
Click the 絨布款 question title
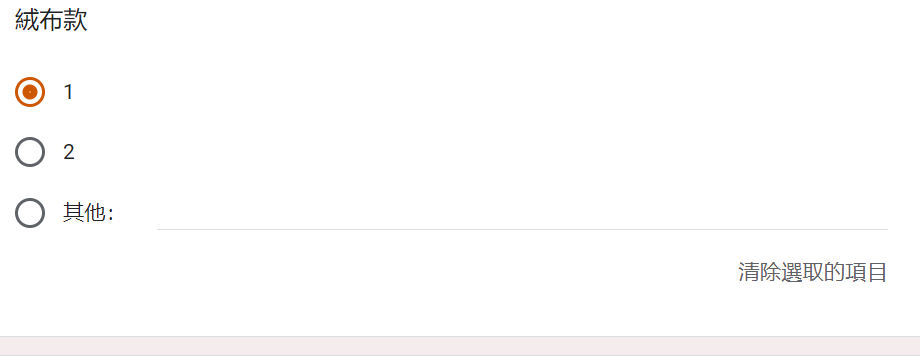52,21
